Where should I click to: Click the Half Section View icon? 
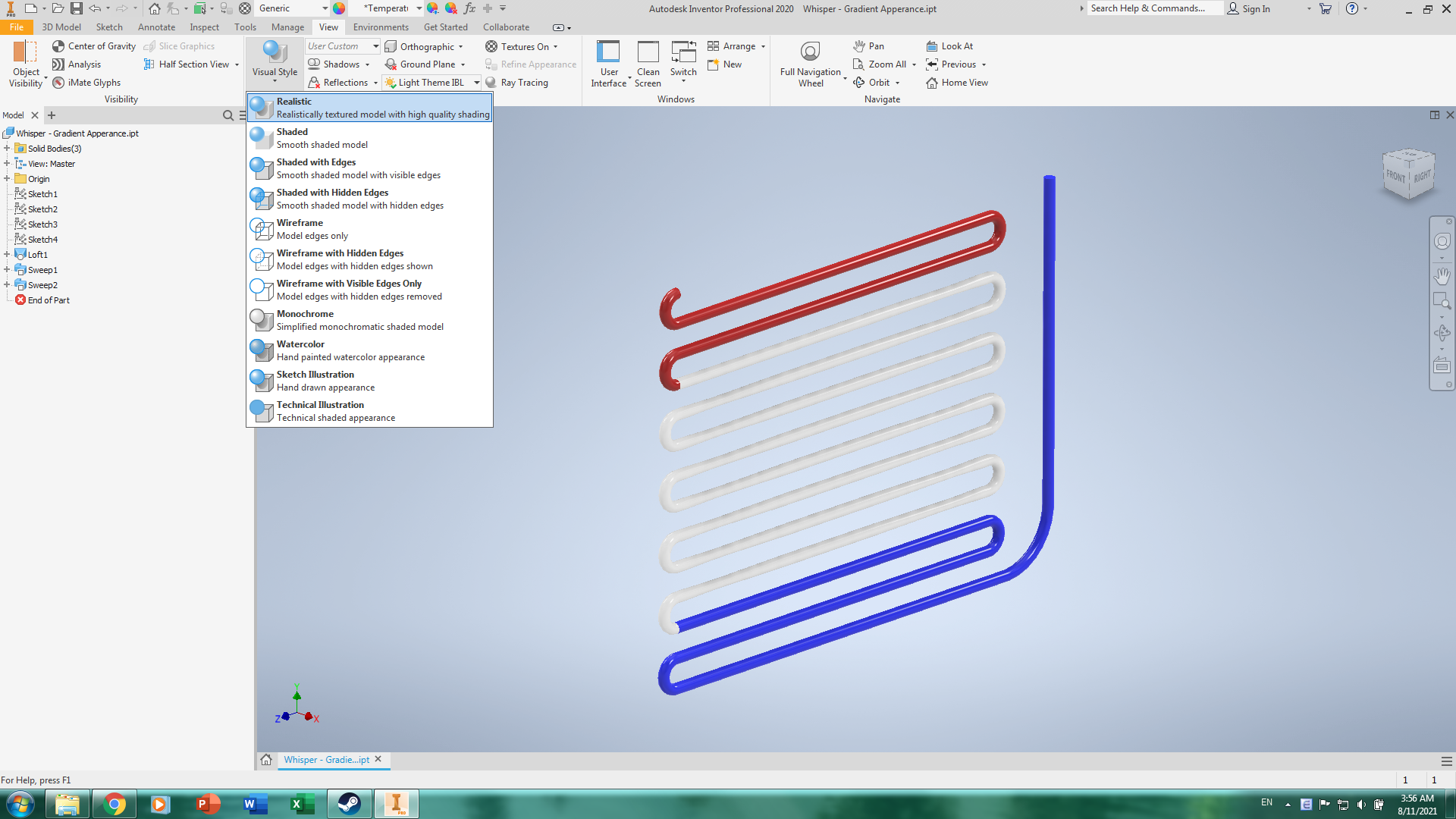(149, 64)
